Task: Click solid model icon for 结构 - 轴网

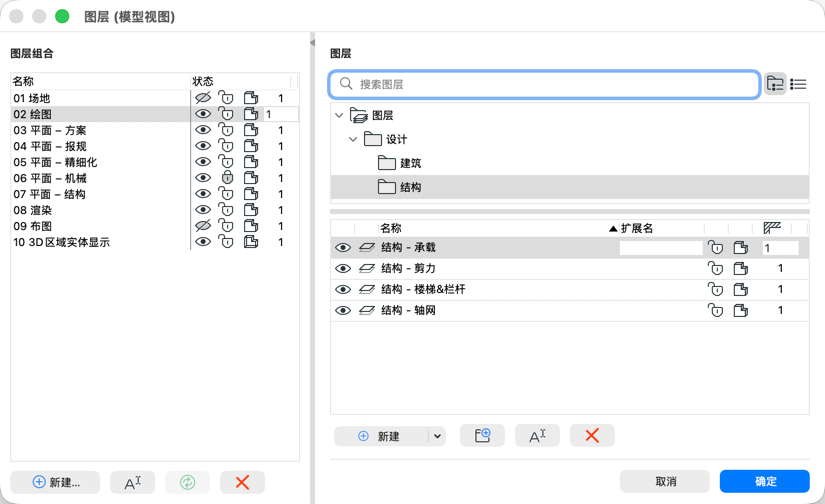Action: pos(741,310)
